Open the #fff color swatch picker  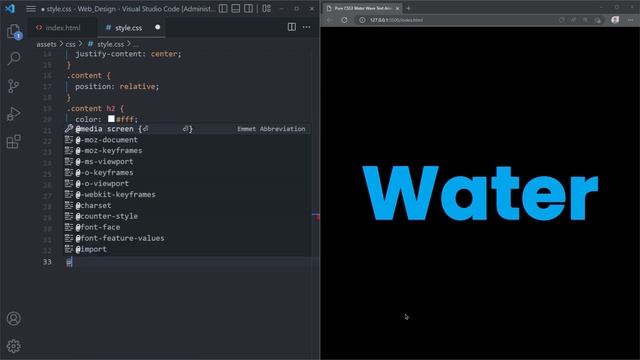point(111,119)
